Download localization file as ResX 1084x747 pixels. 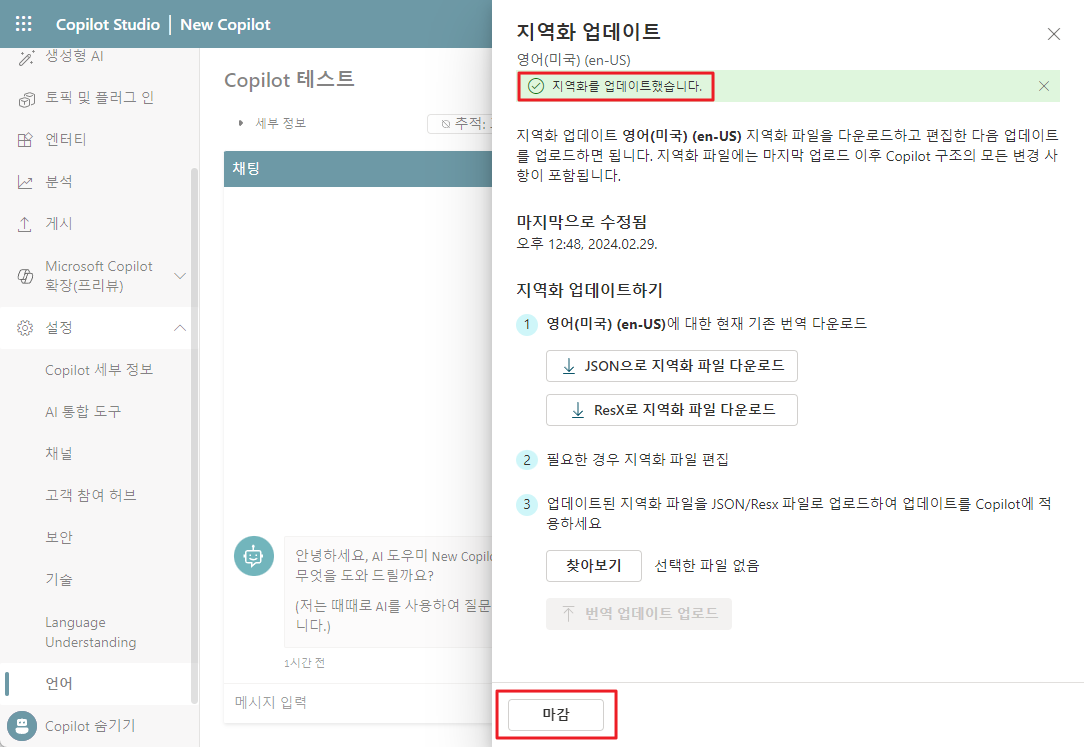[x=671, y=410]
